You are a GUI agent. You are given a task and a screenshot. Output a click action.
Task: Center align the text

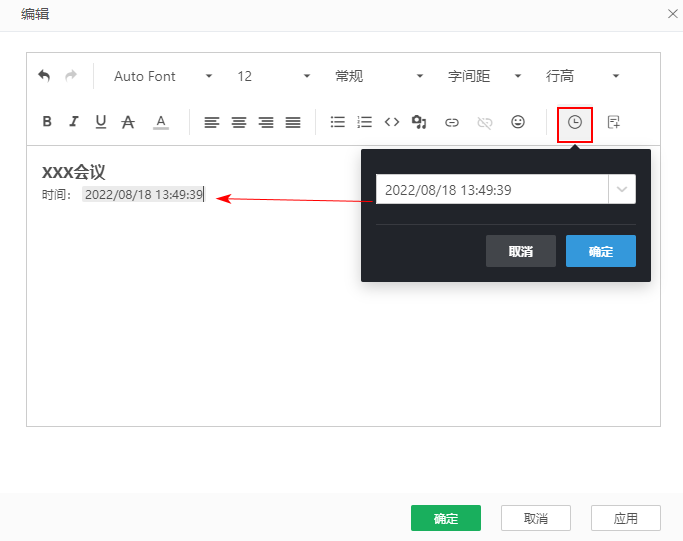click(x=239, y=122)
